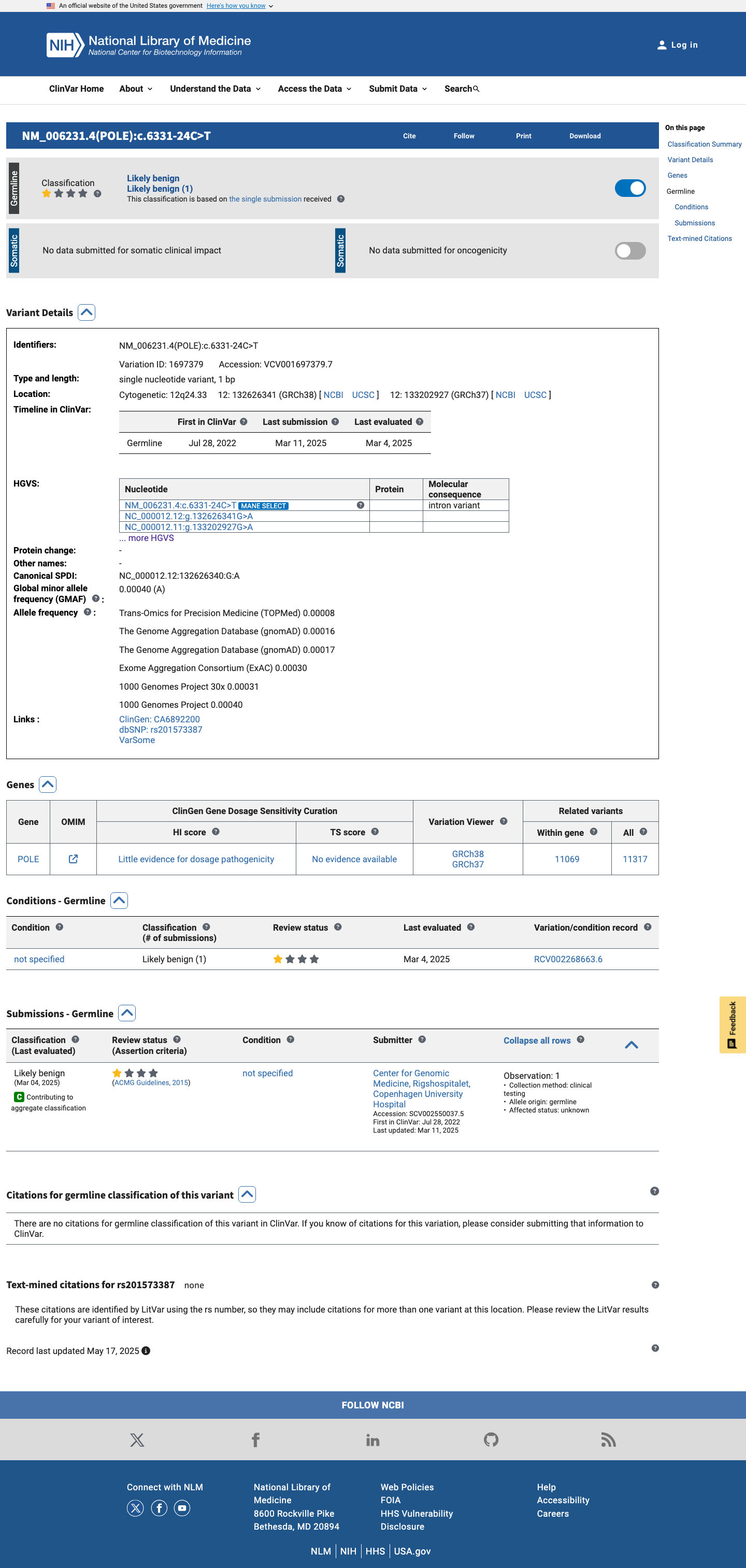Click help icon next to Last evaluated in the timeline
Screen dimensions: 746x1568
pos(420,422)
